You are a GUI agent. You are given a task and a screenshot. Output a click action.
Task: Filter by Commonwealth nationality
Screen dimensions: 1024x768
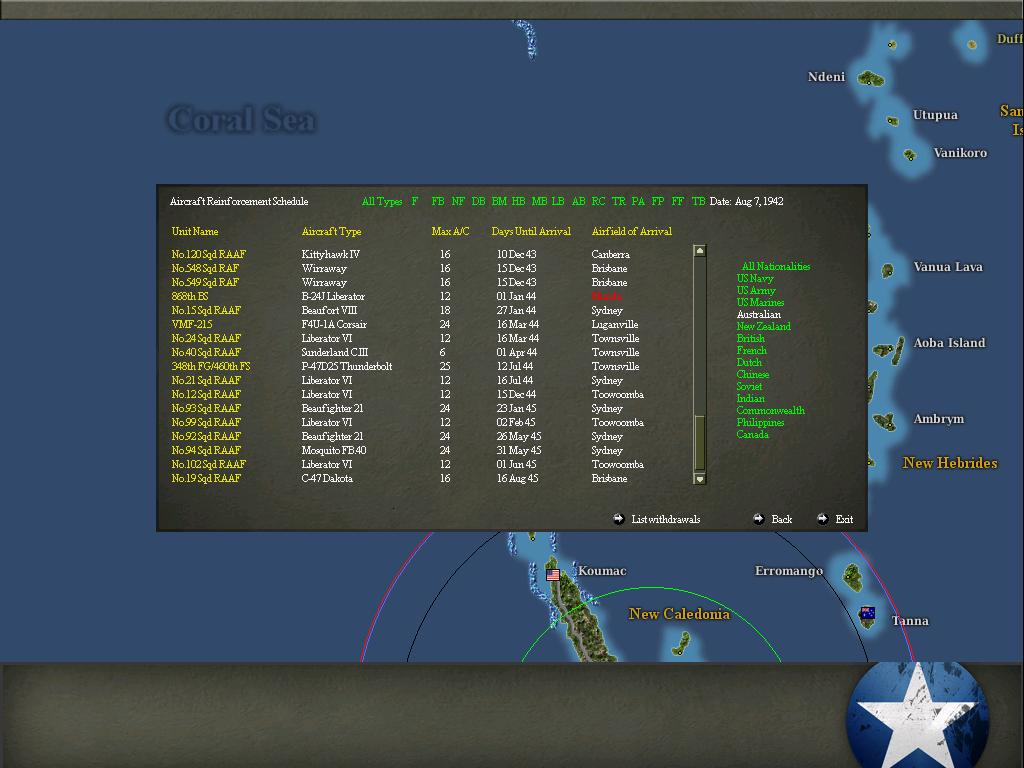coord(771,410)
